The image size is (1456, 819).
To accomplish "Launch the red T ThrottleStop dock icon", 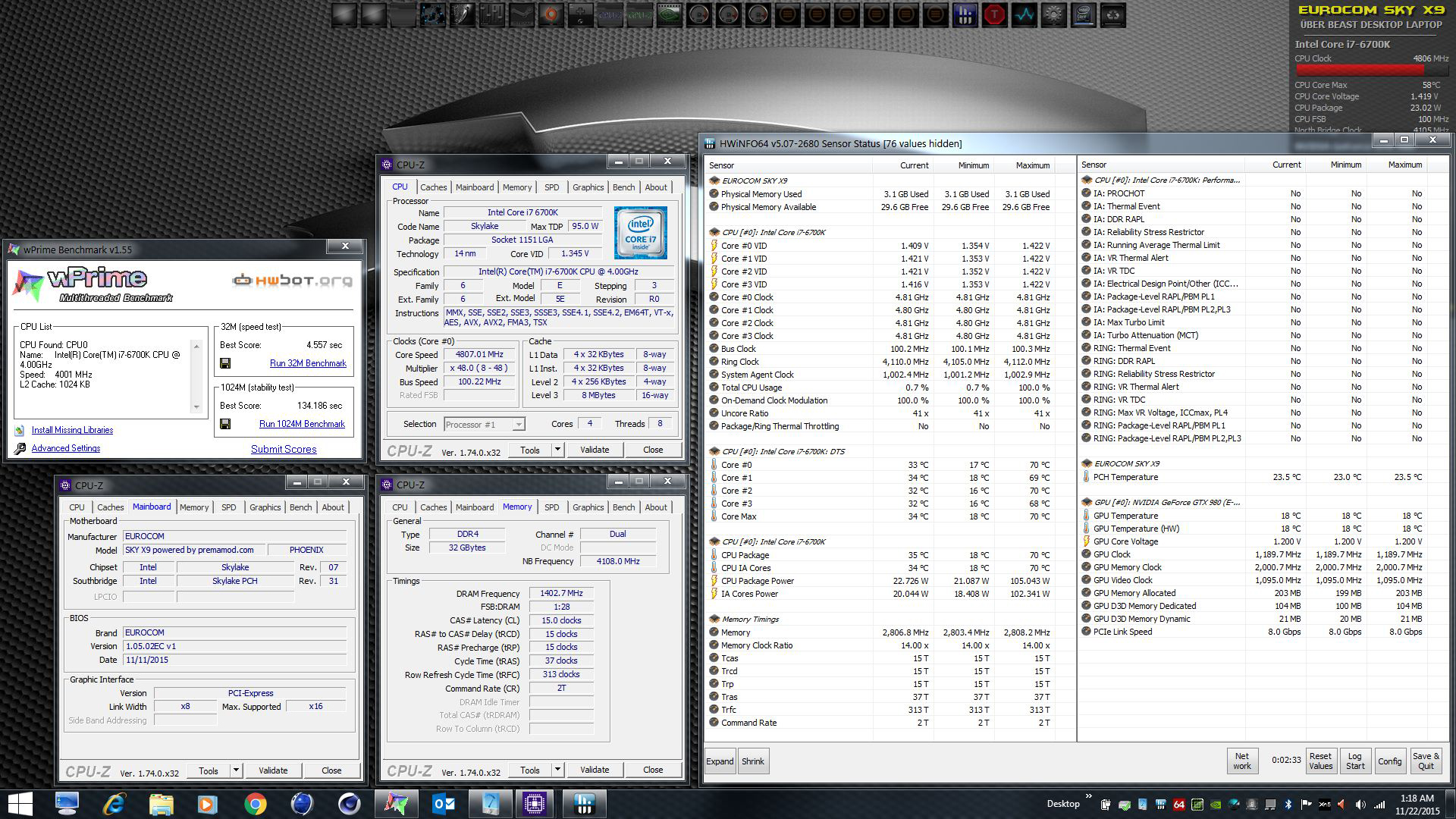I will (995, 14).
